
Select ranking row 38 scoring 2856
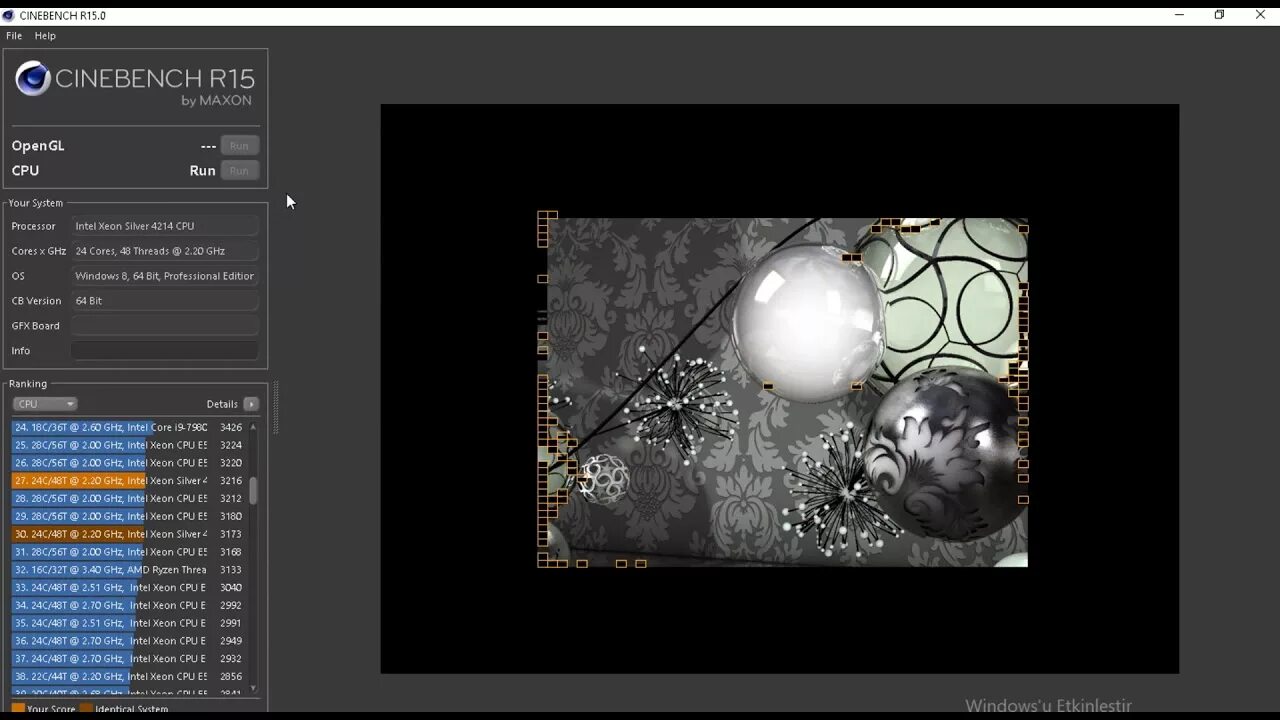128,677
